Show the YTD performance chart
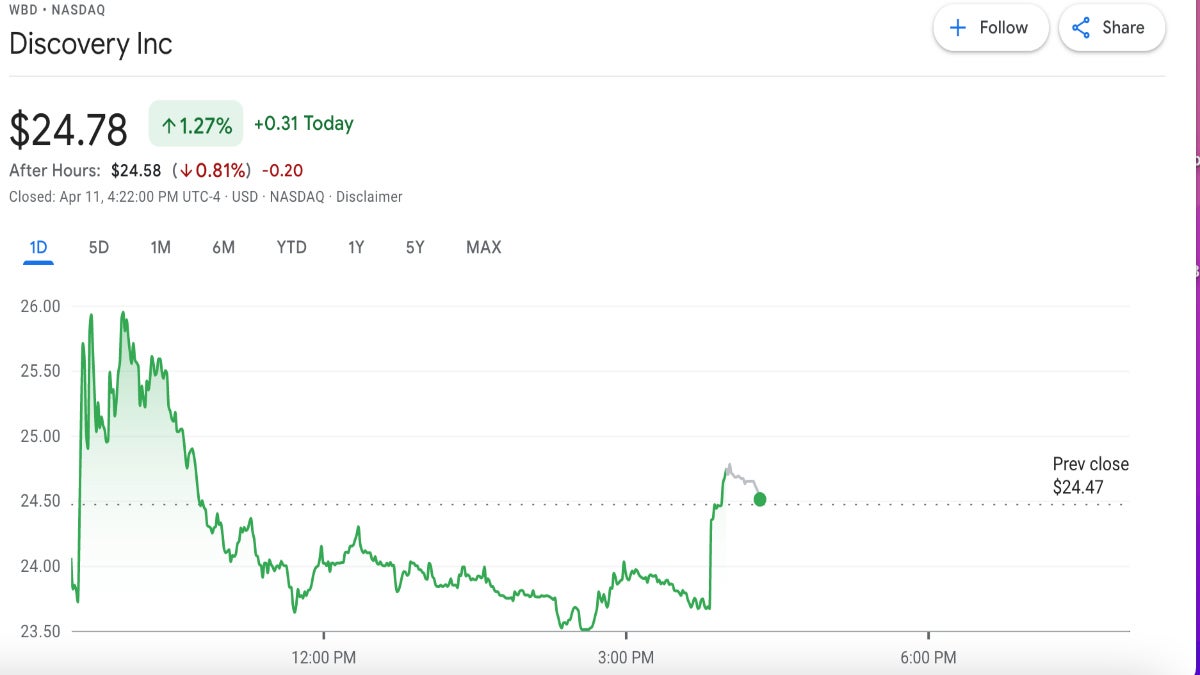 pos(291,247)
